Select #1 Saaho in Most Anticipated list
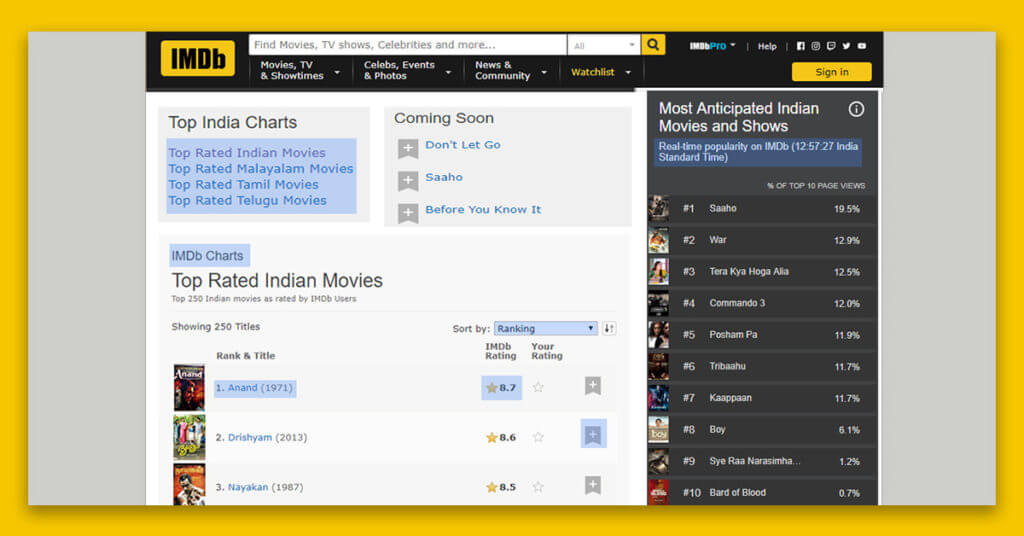The height and width of the screenshot is (536, 1024). (x=762, y=209)
